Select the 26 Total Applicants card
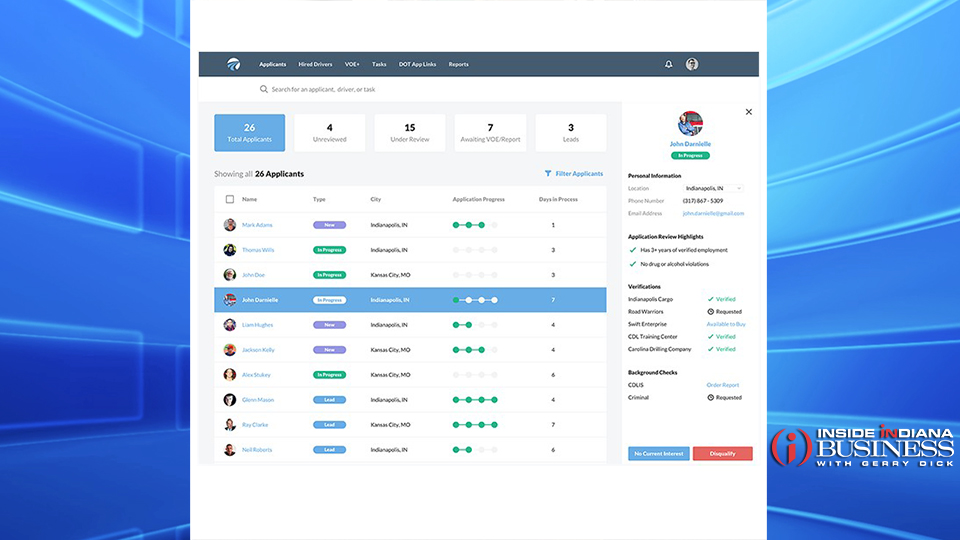 250,133
